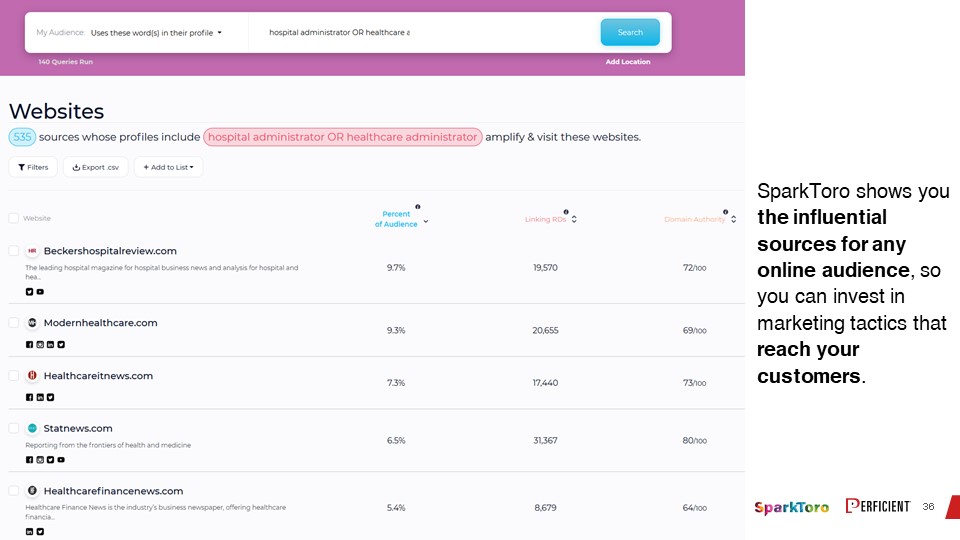Click the 'Websites' heading

pyautogui.click(x=56, y=111)
